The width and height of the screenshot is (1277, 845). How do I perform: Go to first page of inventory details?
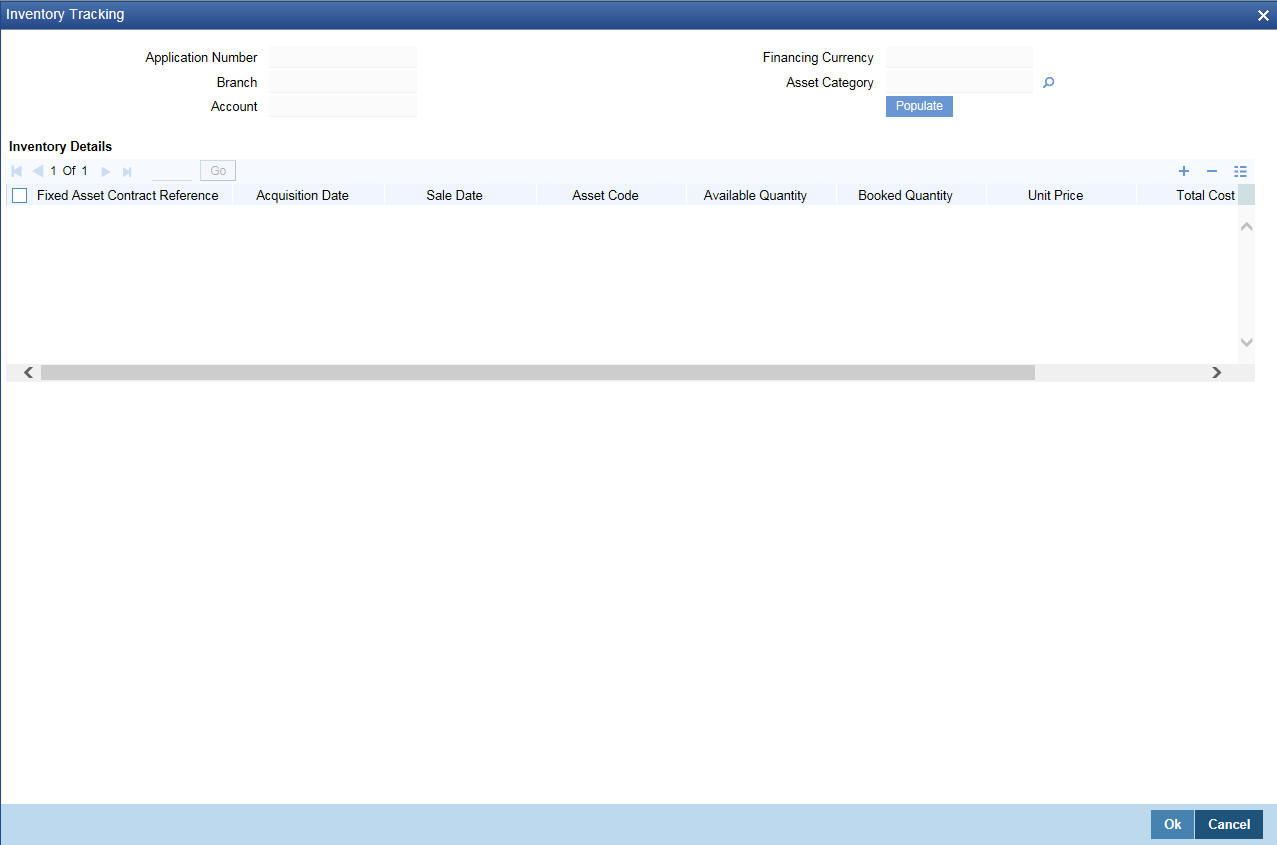(x=16, y=171)
